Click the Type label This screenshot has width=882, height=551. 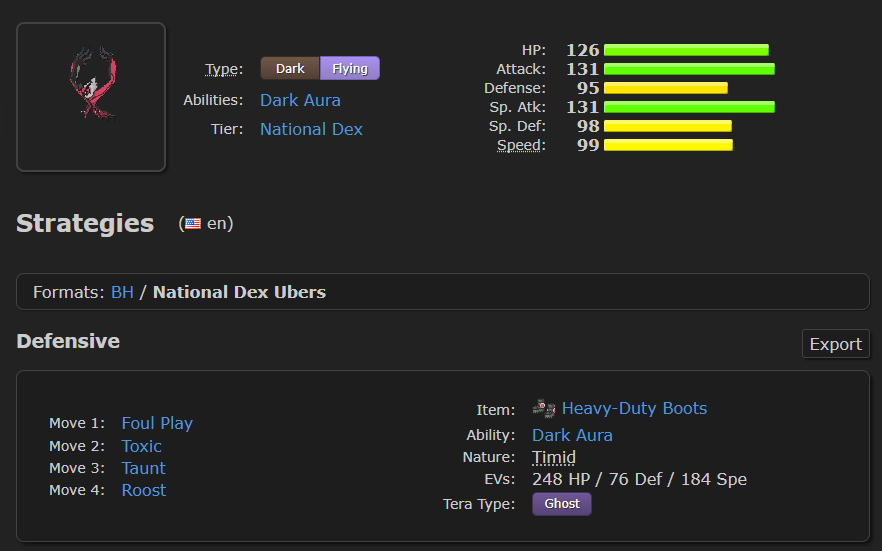[x=224, y=69]
